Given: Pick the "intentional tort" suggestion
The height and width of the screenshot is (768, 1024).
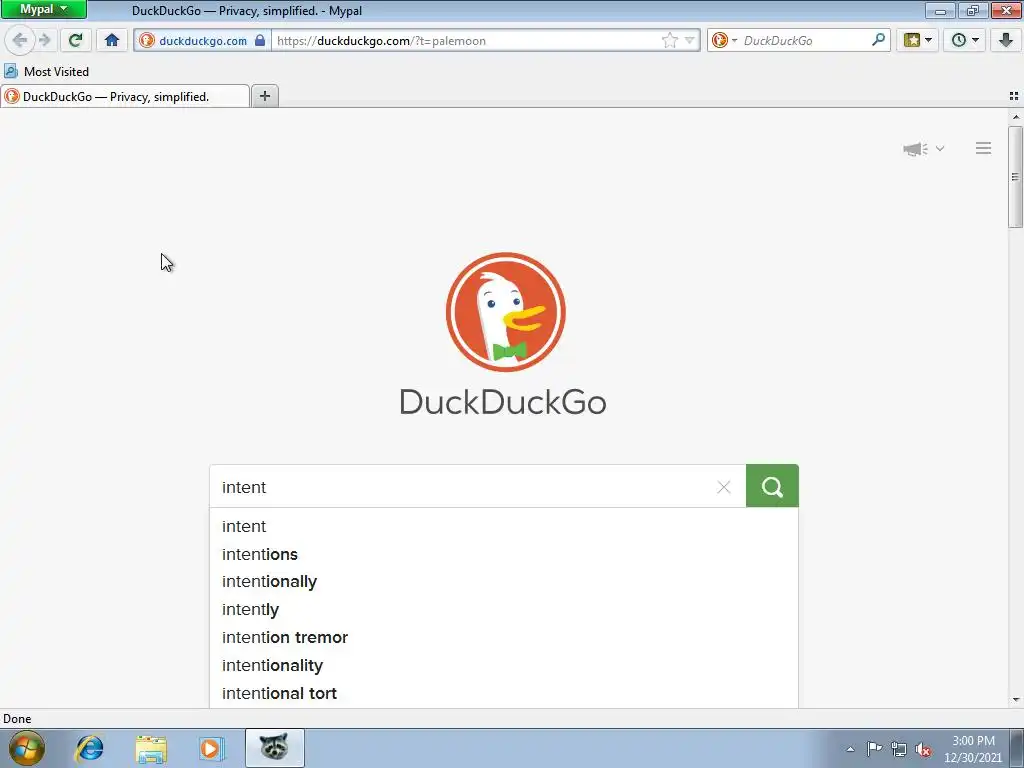Looking at the screenshot, I should [504, 694].
